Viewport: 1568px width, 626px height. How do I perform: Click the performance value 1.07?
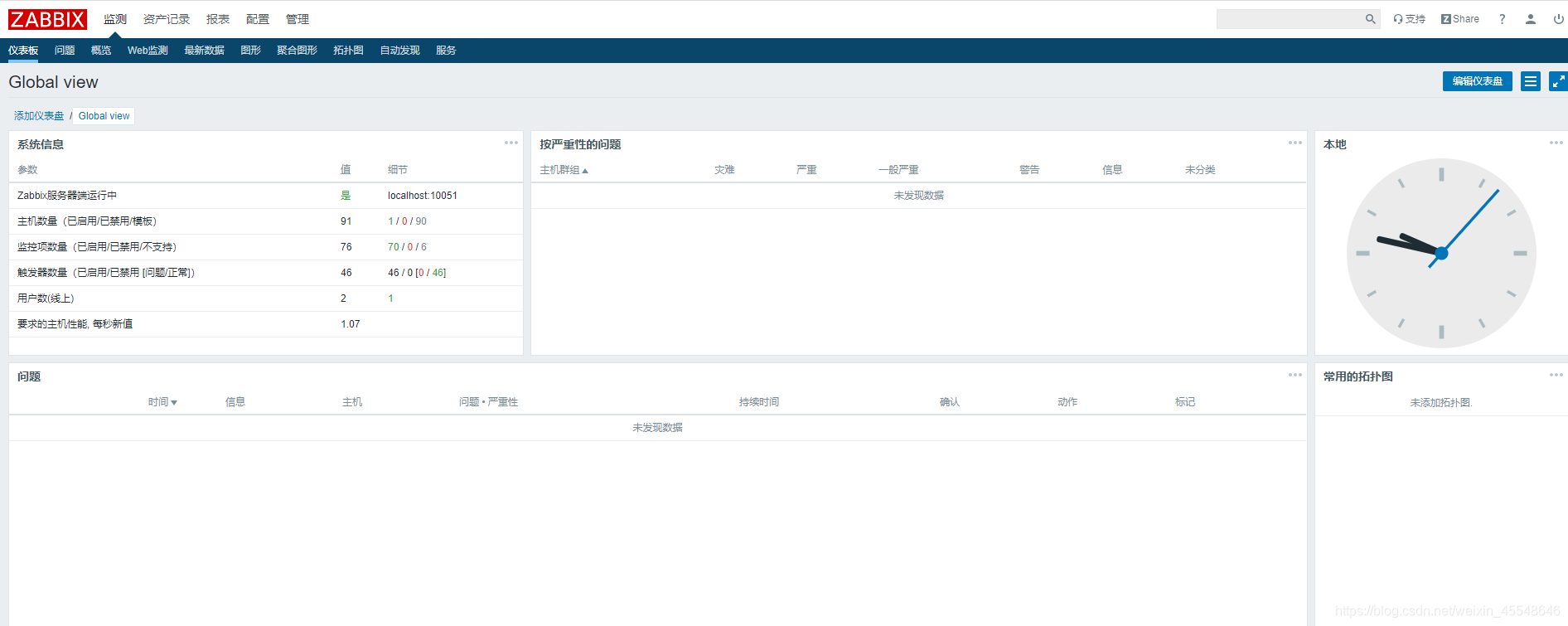click(351, 324)
